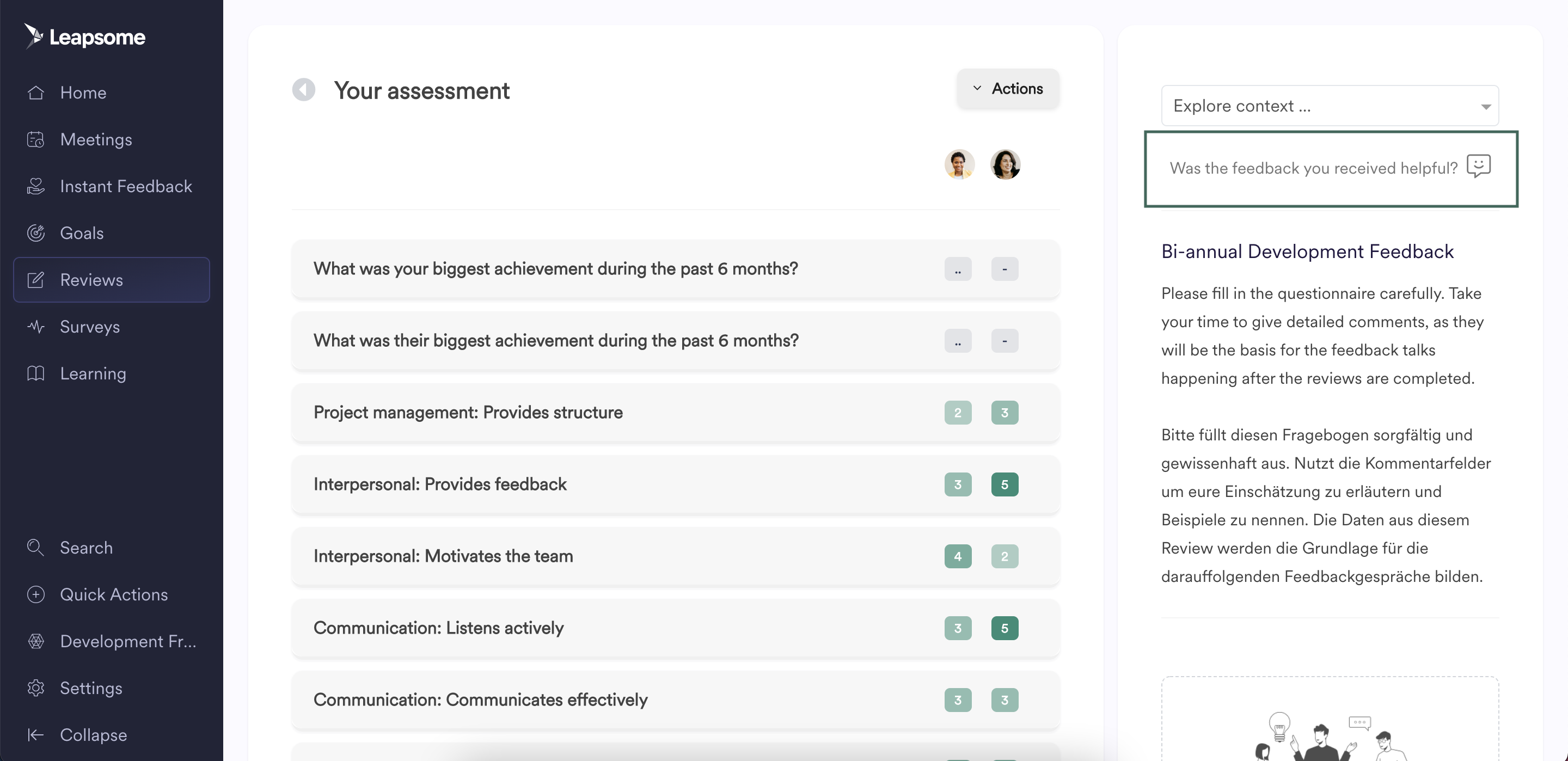1568x761 pixels.
Task: Click the Leapsome logo
Action: (84, 36)
